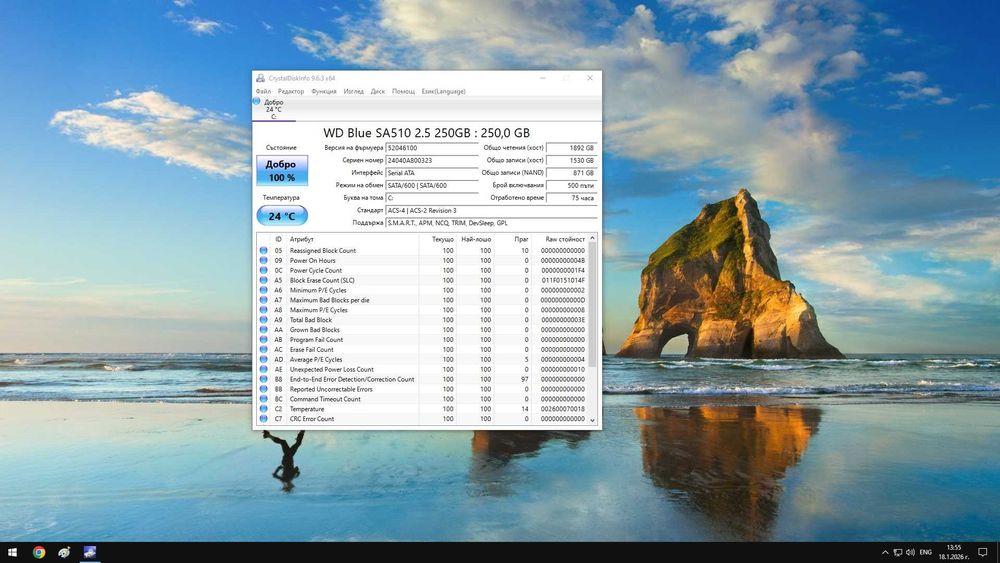Click the status orb beside Average P/E Cycles
Image resolution: width=1000 pixels, height=563 pixels.
tap(263, 359)
